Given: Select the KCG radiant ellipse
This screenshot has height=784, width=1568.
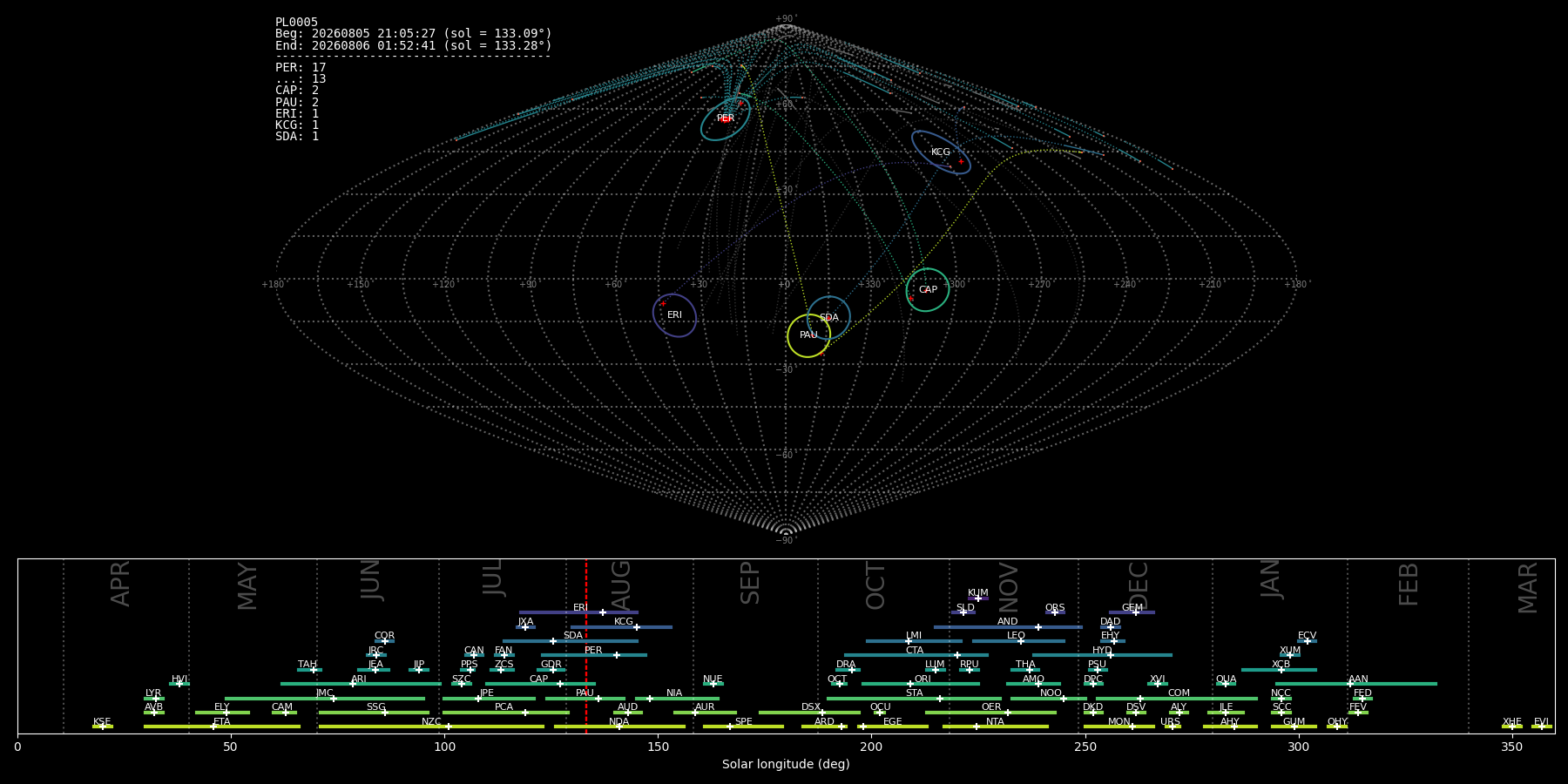Looking at the screenshot, I should tap(941, 152).
